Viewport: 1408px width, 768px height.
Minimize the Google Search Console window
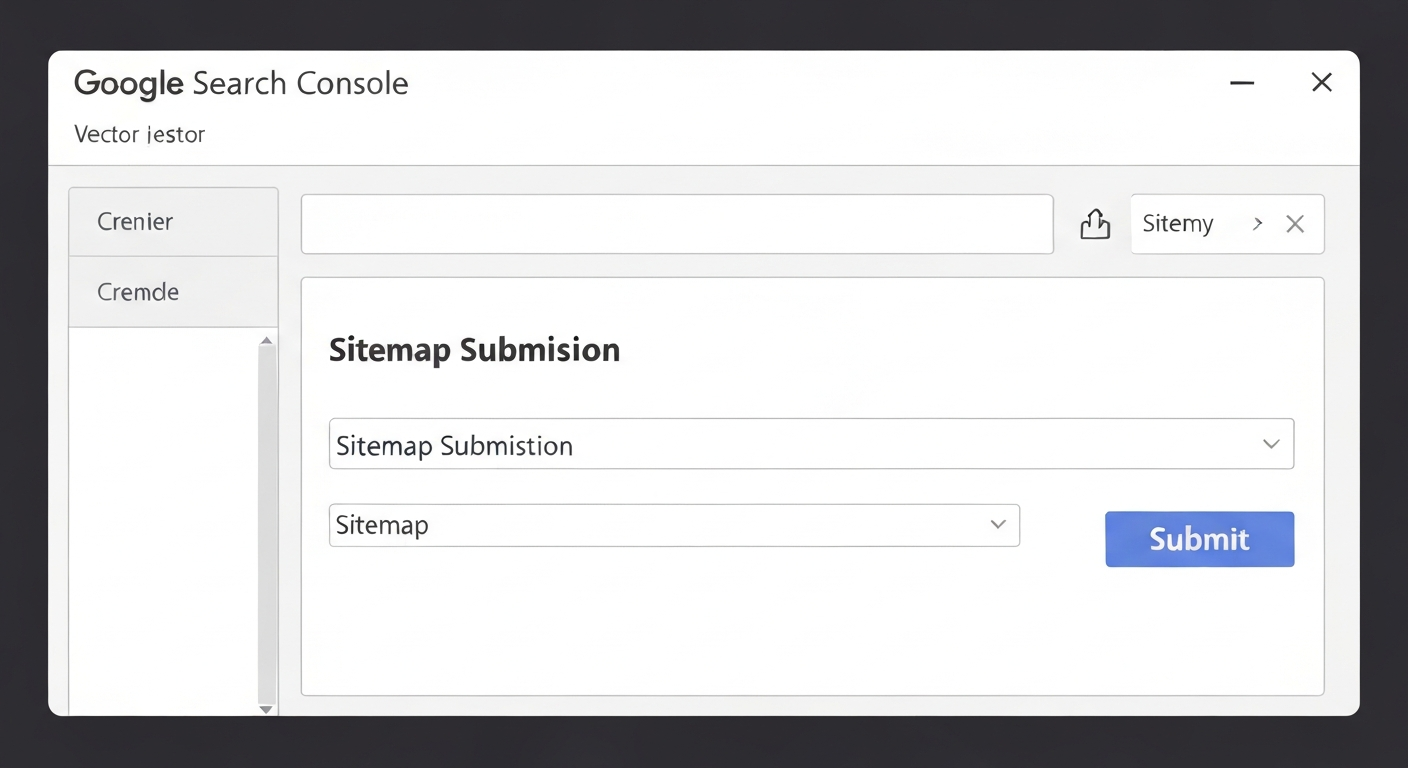click(1242, 83)
